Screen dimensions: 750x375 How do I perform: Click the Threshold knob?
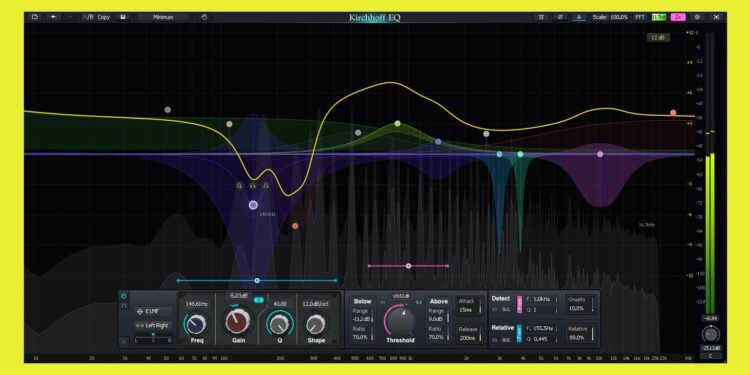(400, 321)
